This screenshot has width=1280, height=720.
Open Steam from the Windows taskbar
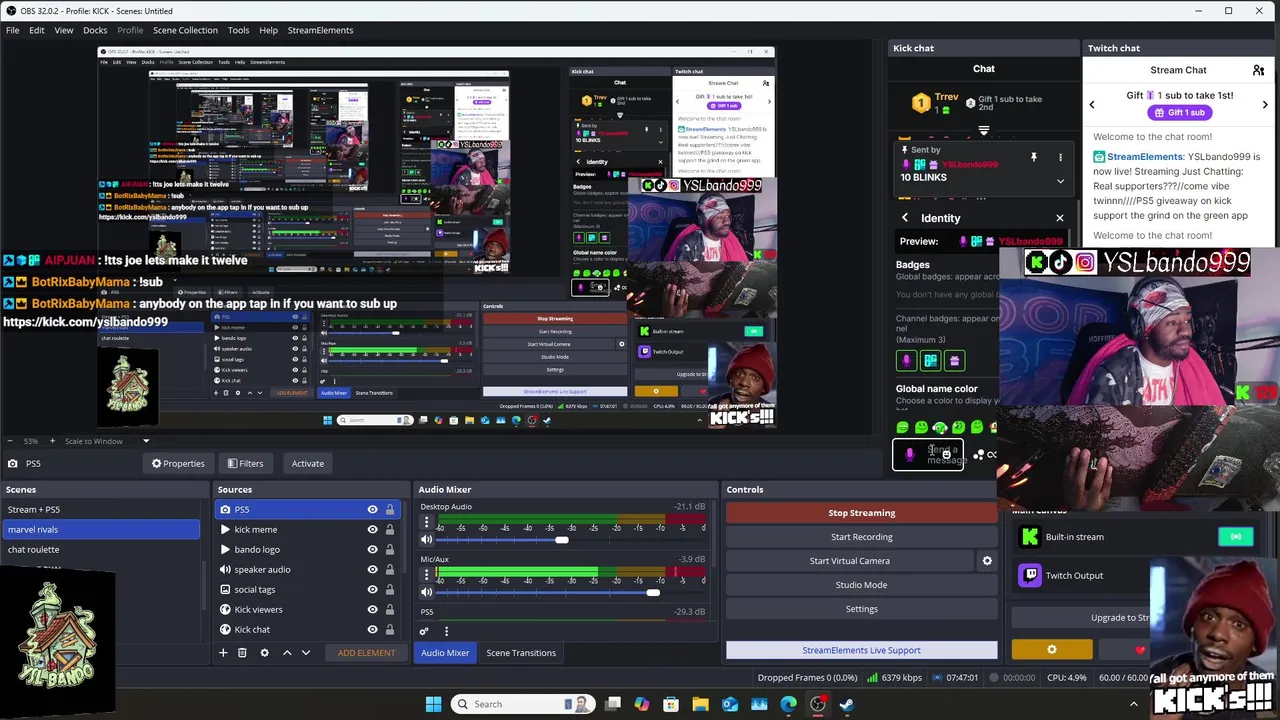click(x=846, y=704)
